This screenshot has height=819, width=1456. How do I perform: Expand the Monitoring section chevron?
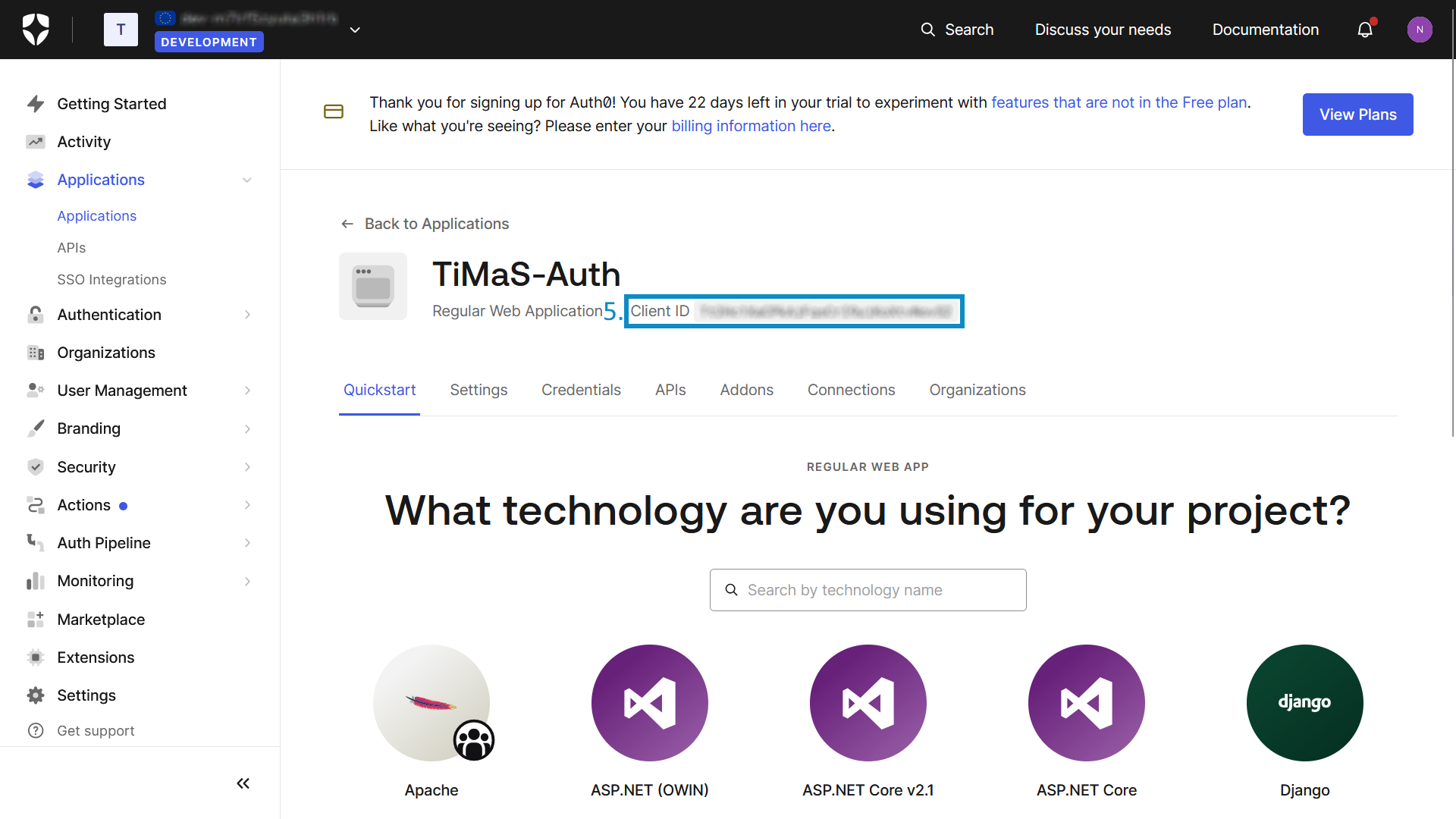point(247,581)
